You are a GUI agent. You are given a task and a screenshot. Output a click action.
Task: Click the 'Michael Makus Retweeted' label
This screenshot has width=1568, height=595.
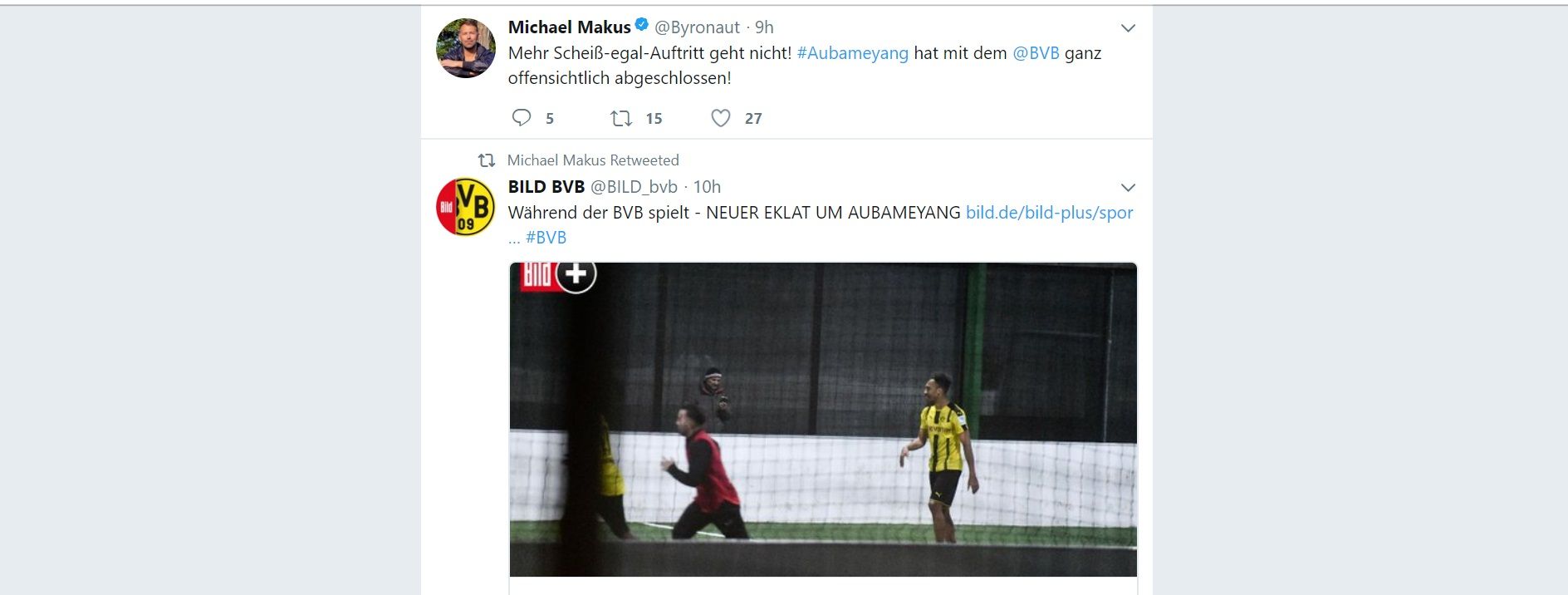tap(593, 160)
